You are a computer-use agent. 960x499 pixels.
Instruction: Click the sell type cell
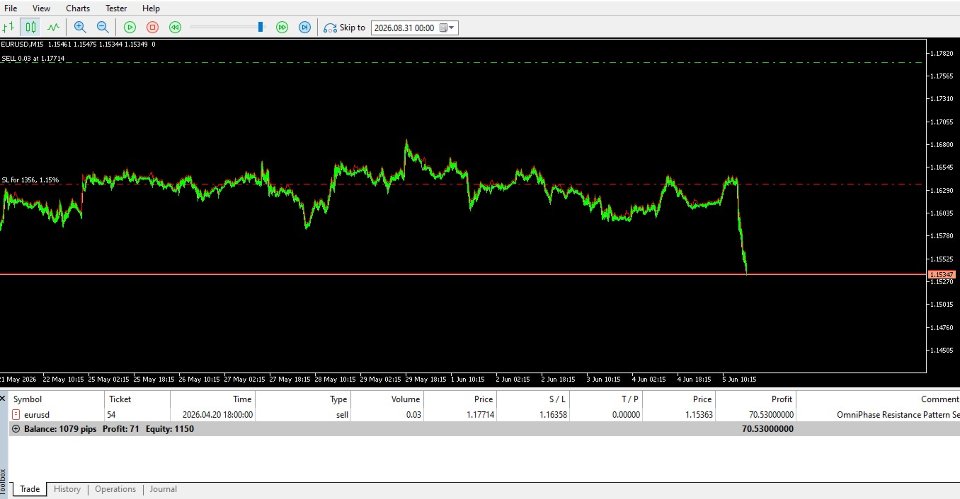[x=342, y=415]
